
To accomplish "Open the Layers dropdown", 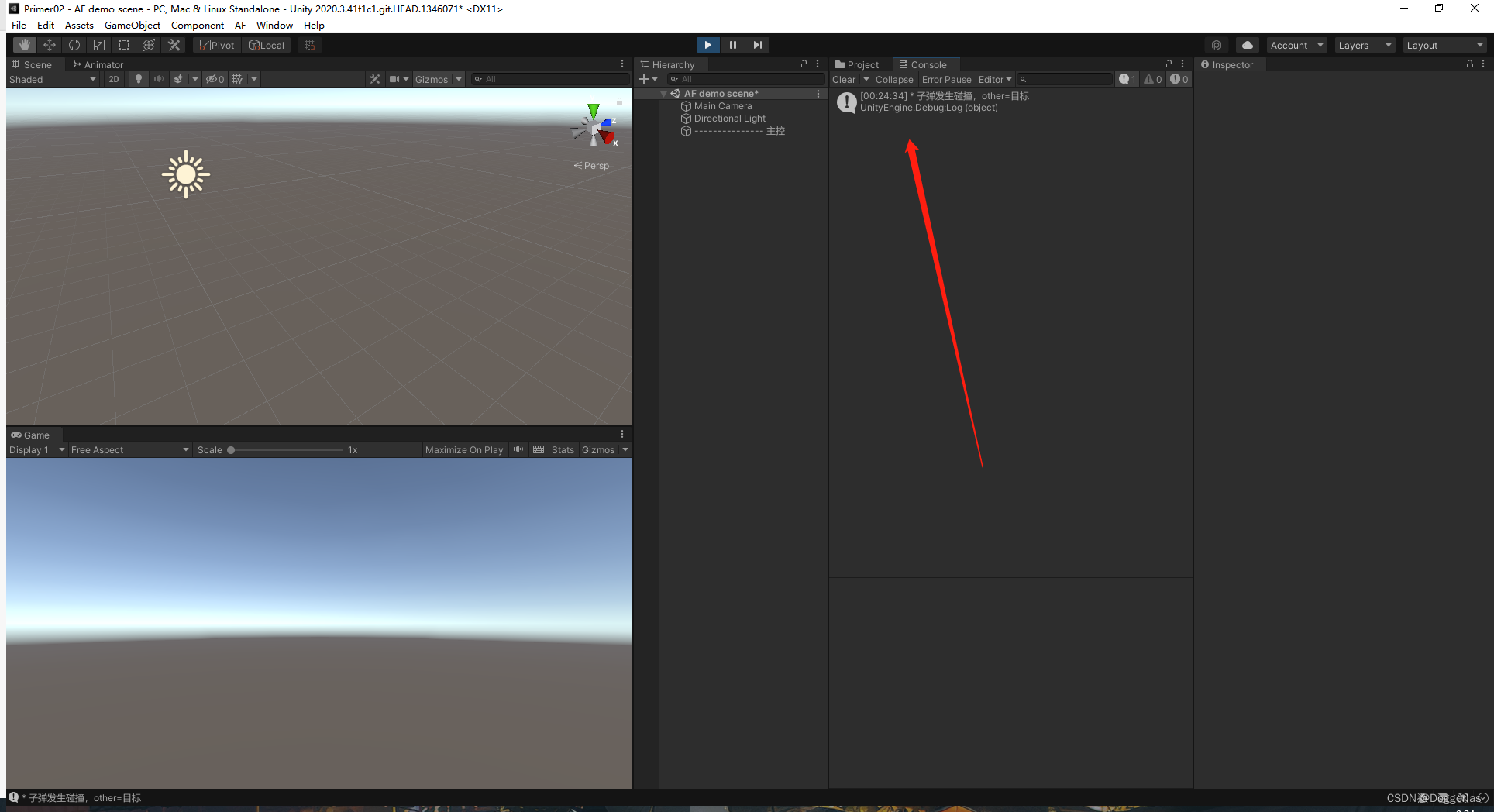I will coord(1365,45).
